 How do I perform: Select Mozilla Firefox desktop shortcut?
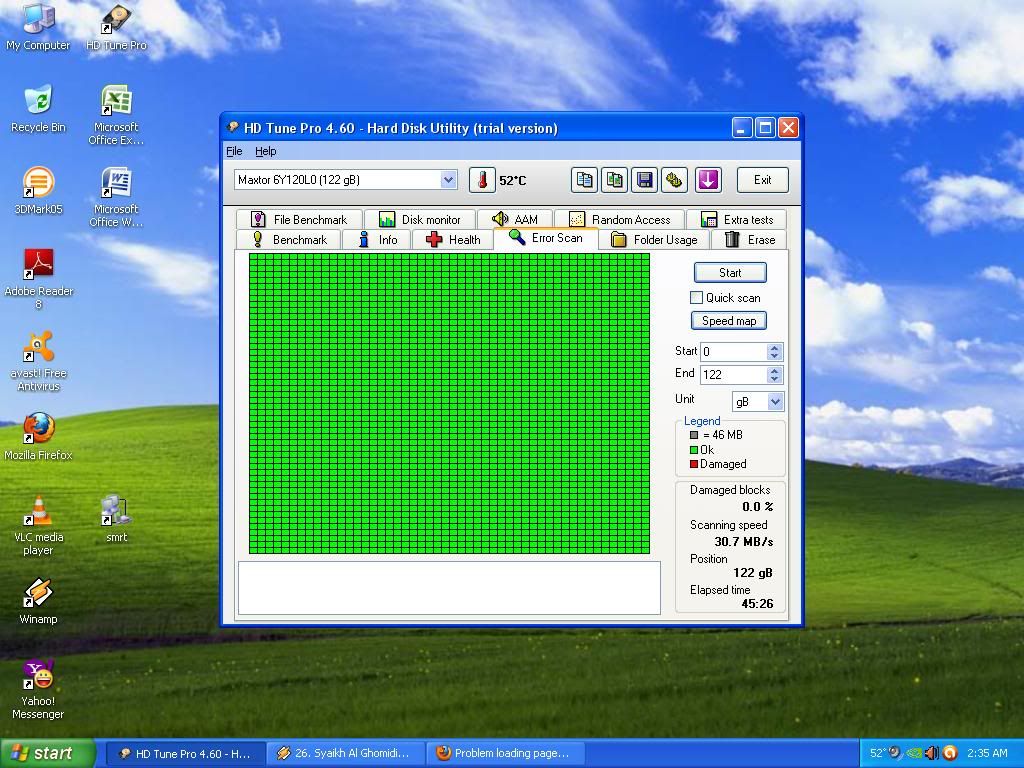(38, 436)
